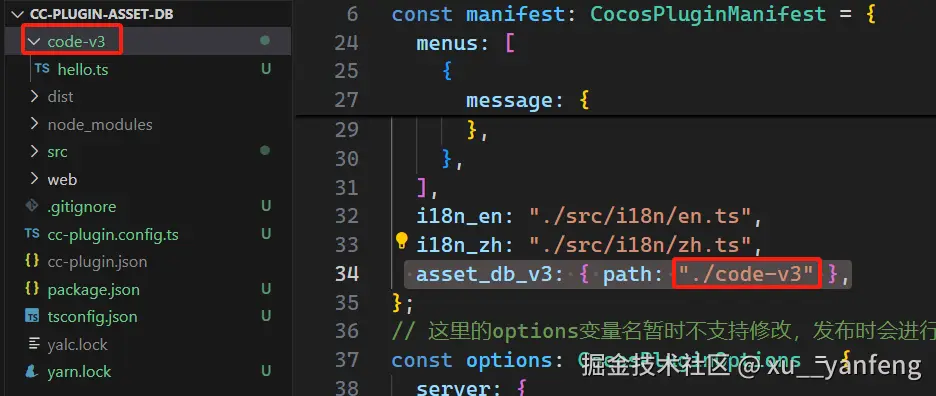Select the src folder name
Viewport: 936px width, 396px height.
tap(57, 152)
